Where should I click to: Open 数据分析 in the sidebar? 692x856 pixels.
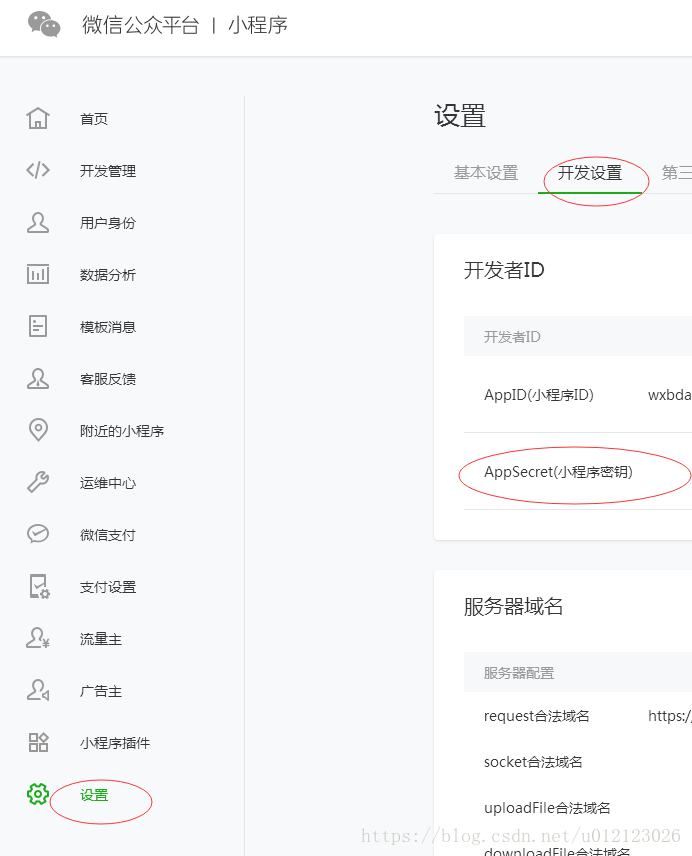[x=108, y=275]
